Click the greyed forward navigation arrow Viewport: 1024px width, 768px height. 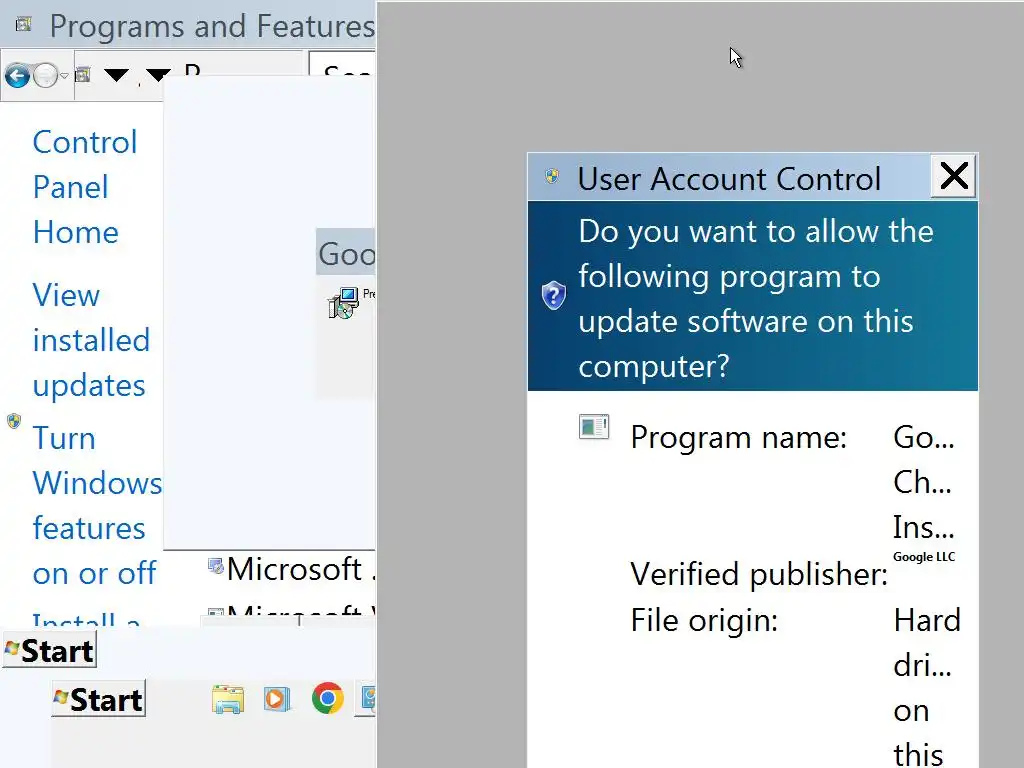[x=45, y=76]
